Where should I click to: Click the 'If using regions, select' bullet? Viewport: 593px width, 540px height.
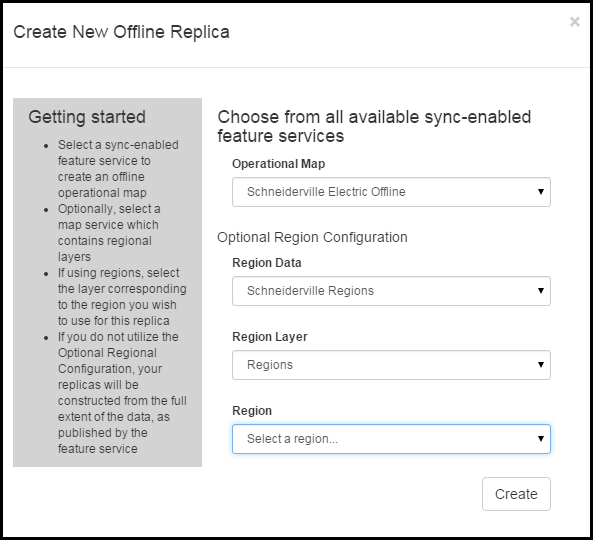click(122, 296)
